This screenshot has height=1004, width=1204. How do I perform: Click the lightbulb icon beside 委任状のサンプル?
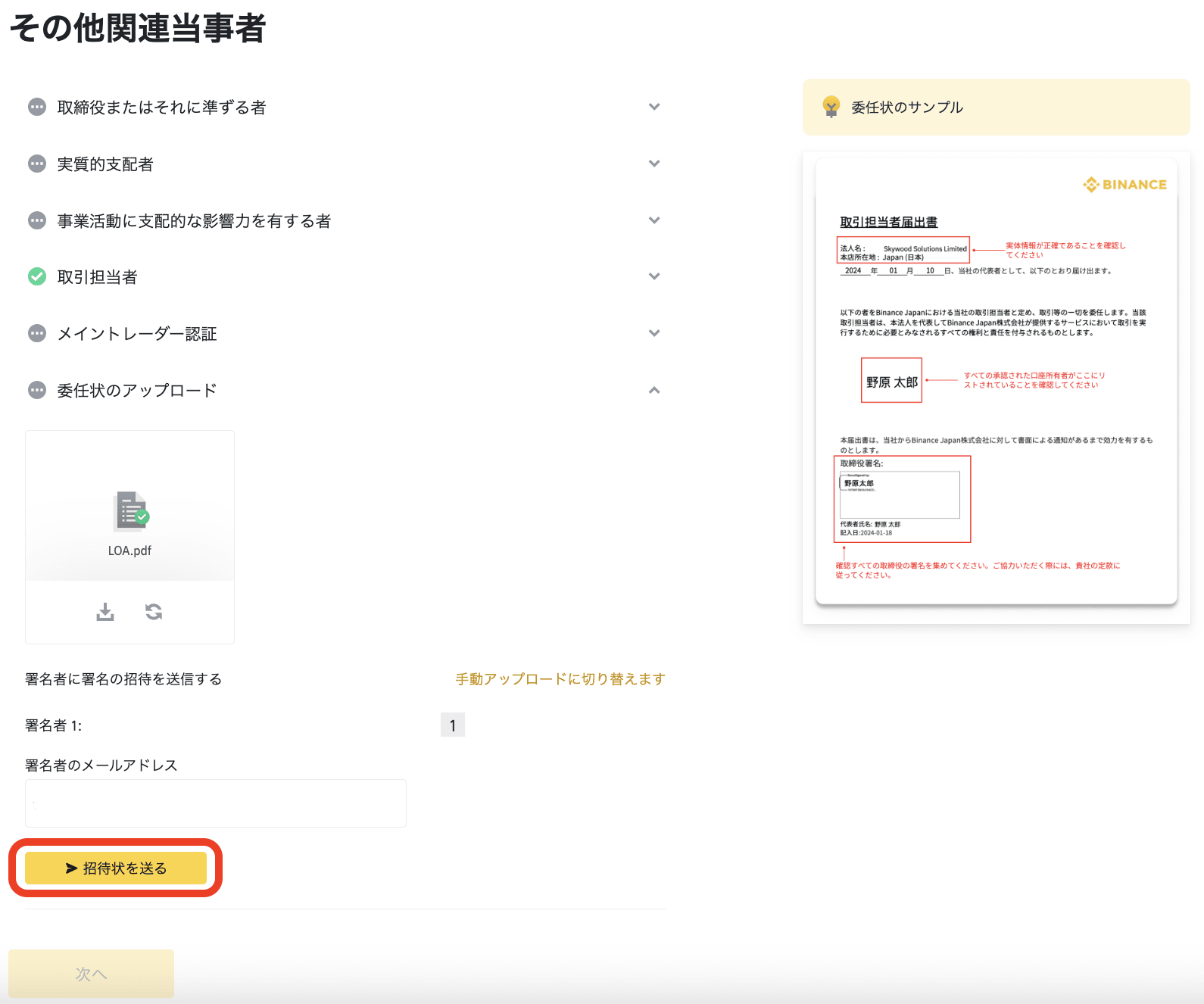coord(831,107)
